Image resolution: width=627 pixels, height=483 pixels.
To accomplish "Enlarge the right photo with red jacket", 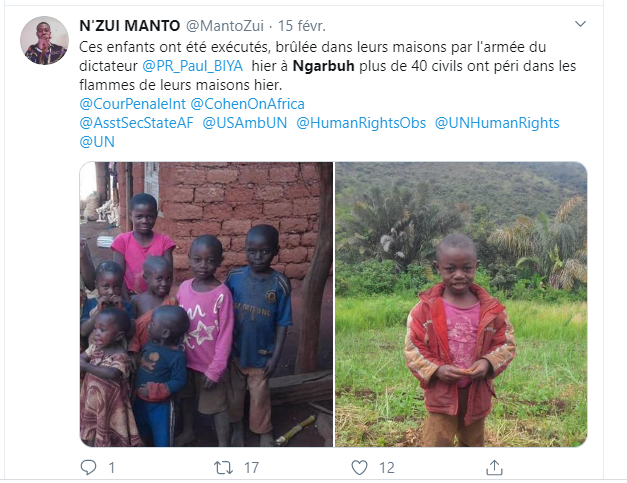I will click(x=461, y=304).
